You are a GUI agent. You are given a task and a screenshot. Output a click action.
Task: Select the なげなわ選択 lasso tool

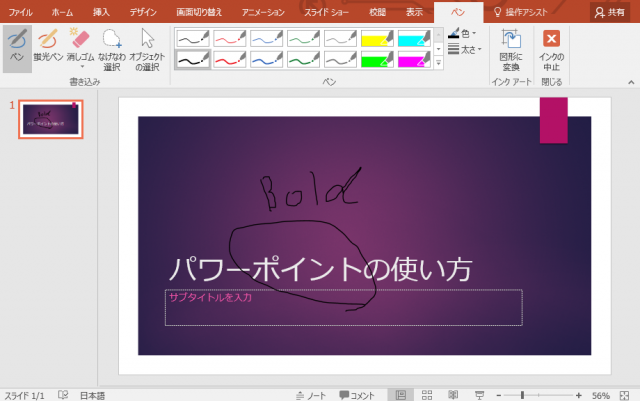(x=112, y=46)
